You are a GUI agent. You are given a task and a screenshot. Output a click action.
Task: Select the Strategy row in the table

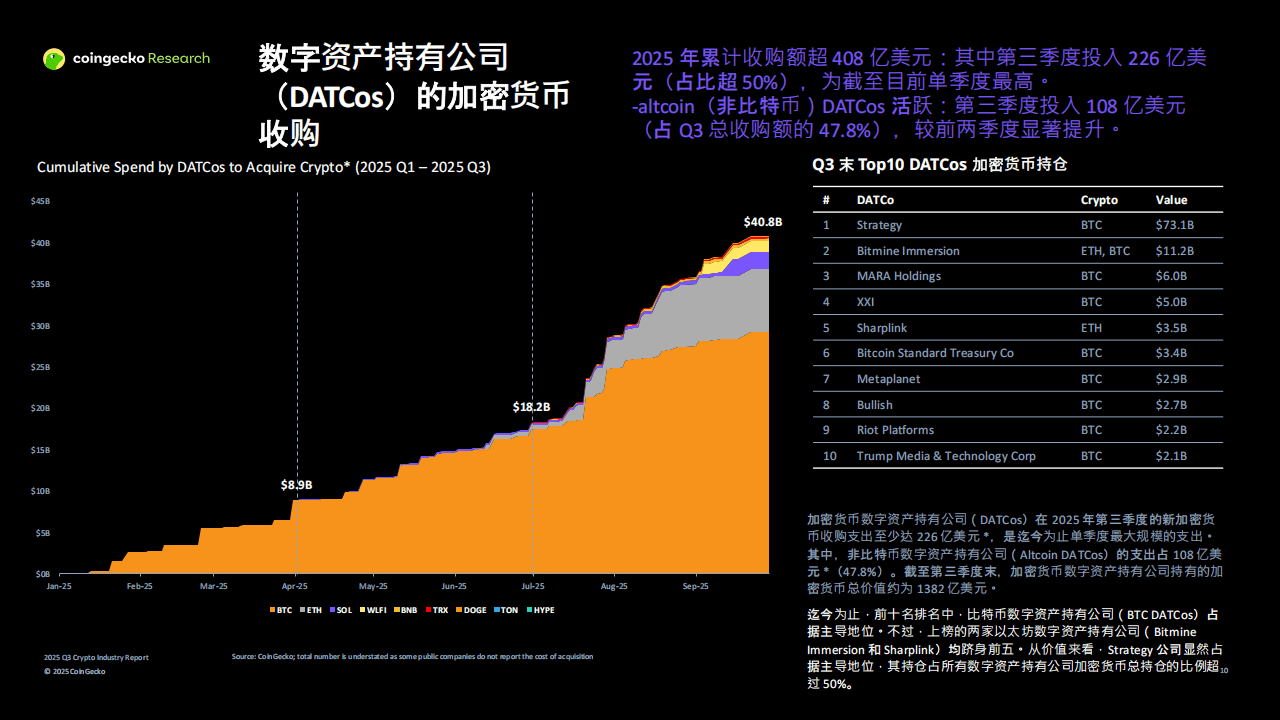click(x=1017, y=225)
